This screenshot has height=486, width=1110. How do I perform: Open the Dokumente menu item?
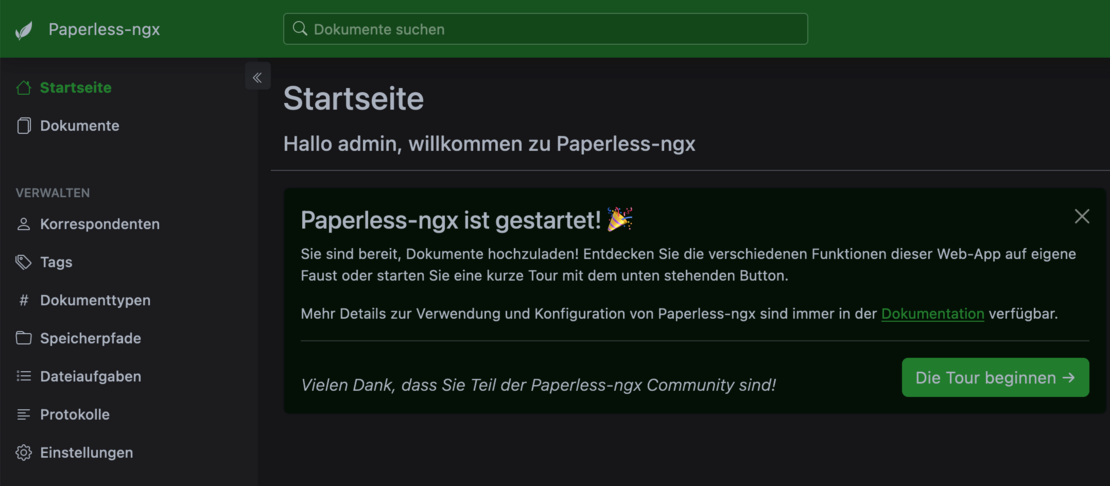80,126
